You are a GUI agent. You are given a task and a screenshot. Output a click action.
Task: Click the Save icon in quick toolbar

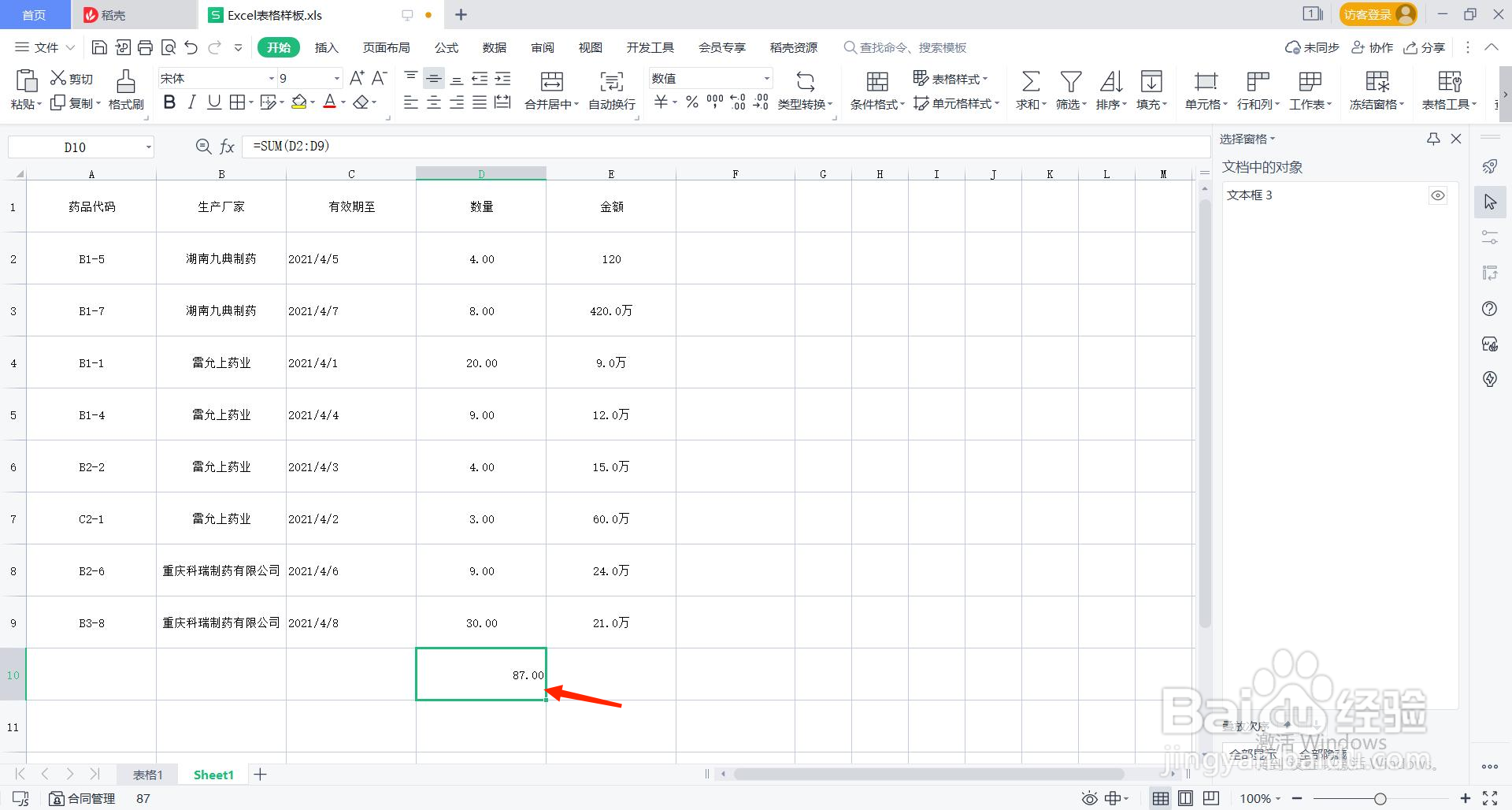(99, 47)
